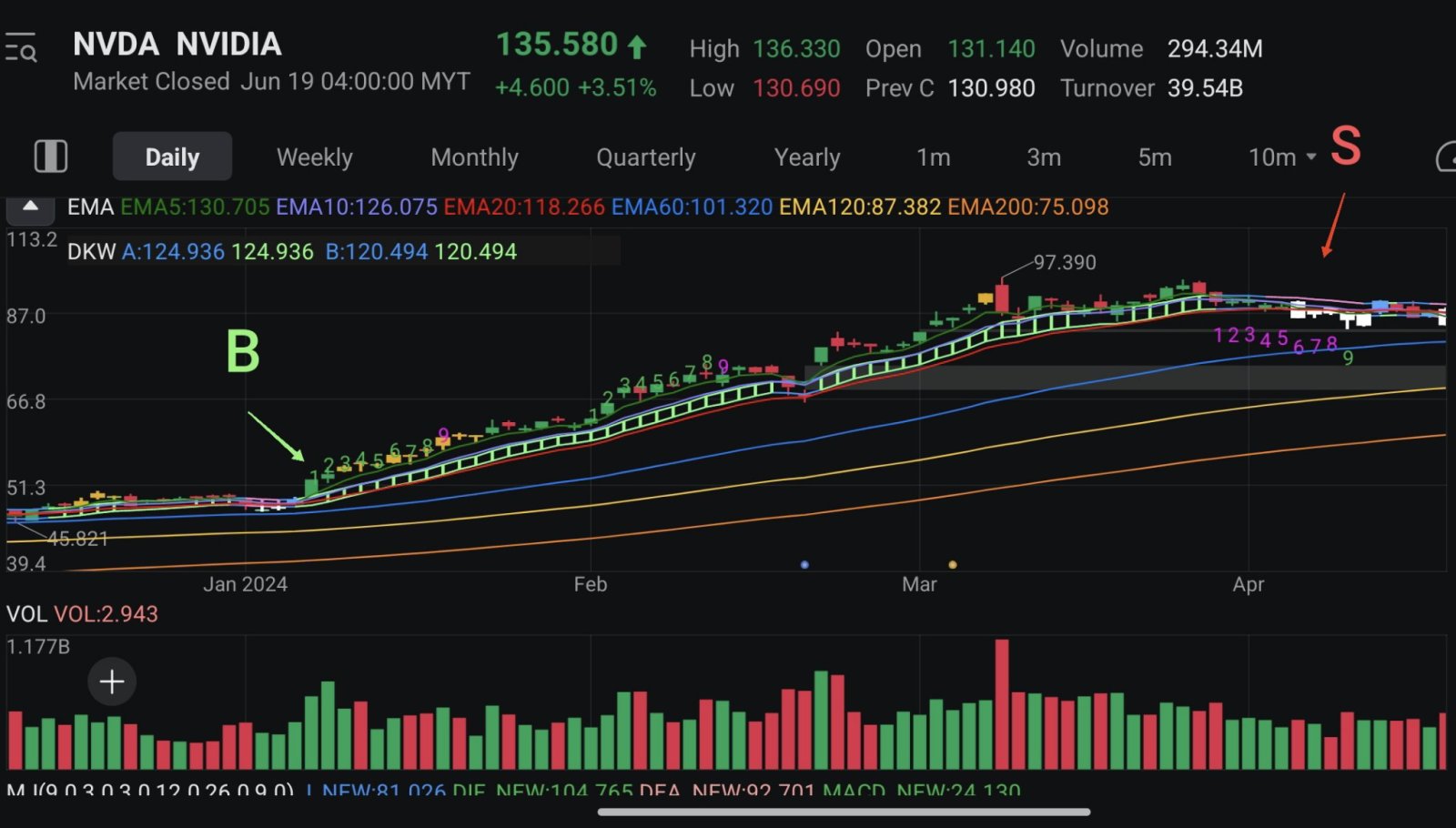Screen dimensions: 1456x828
Task: Click the Apr date axis label
Action: coord(1249,584)
